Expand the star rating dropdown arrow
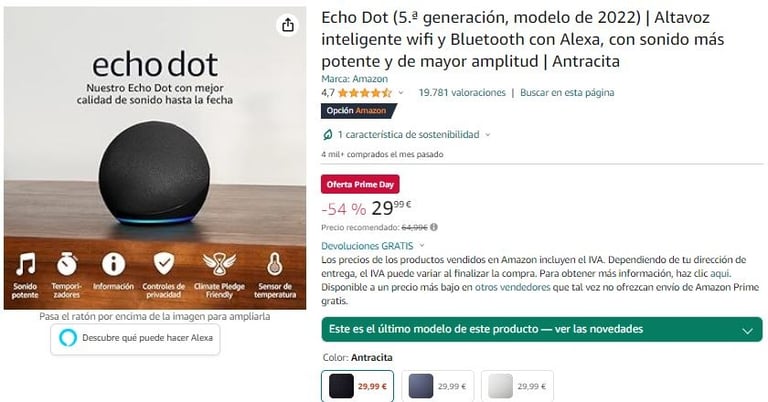The height and width of the screenshot is (402, 768). 401,93
